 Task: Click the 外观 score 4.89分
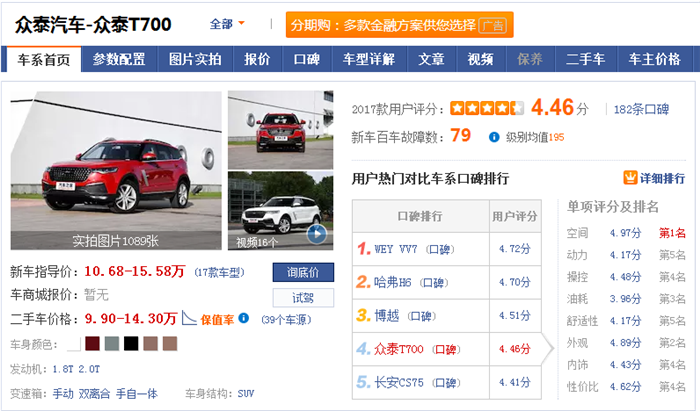click(626, 343)
